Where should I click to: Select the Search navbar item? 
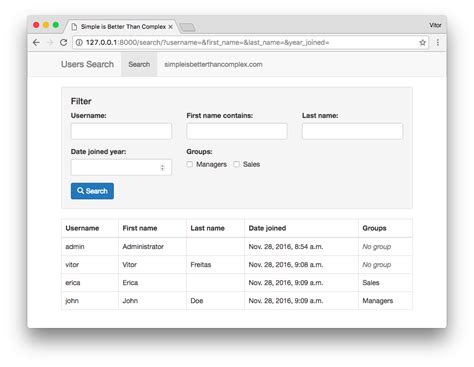[139, 64]
